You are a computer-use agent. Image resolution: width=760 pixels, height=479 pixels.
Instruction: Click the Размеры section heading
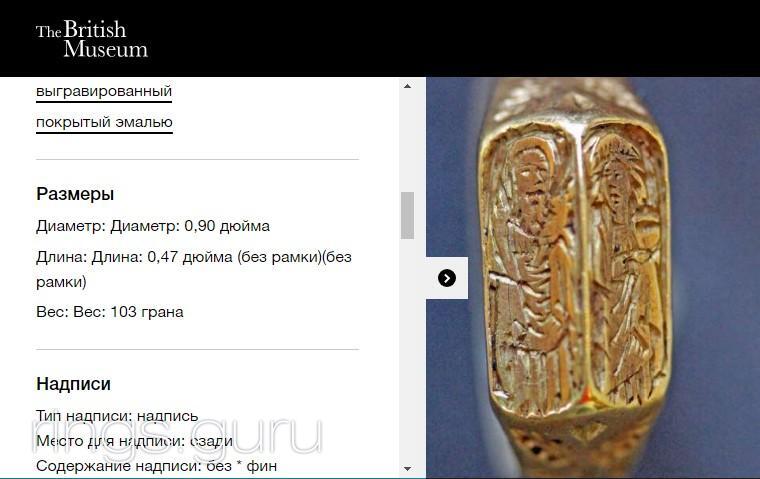[x=75, y=194]
